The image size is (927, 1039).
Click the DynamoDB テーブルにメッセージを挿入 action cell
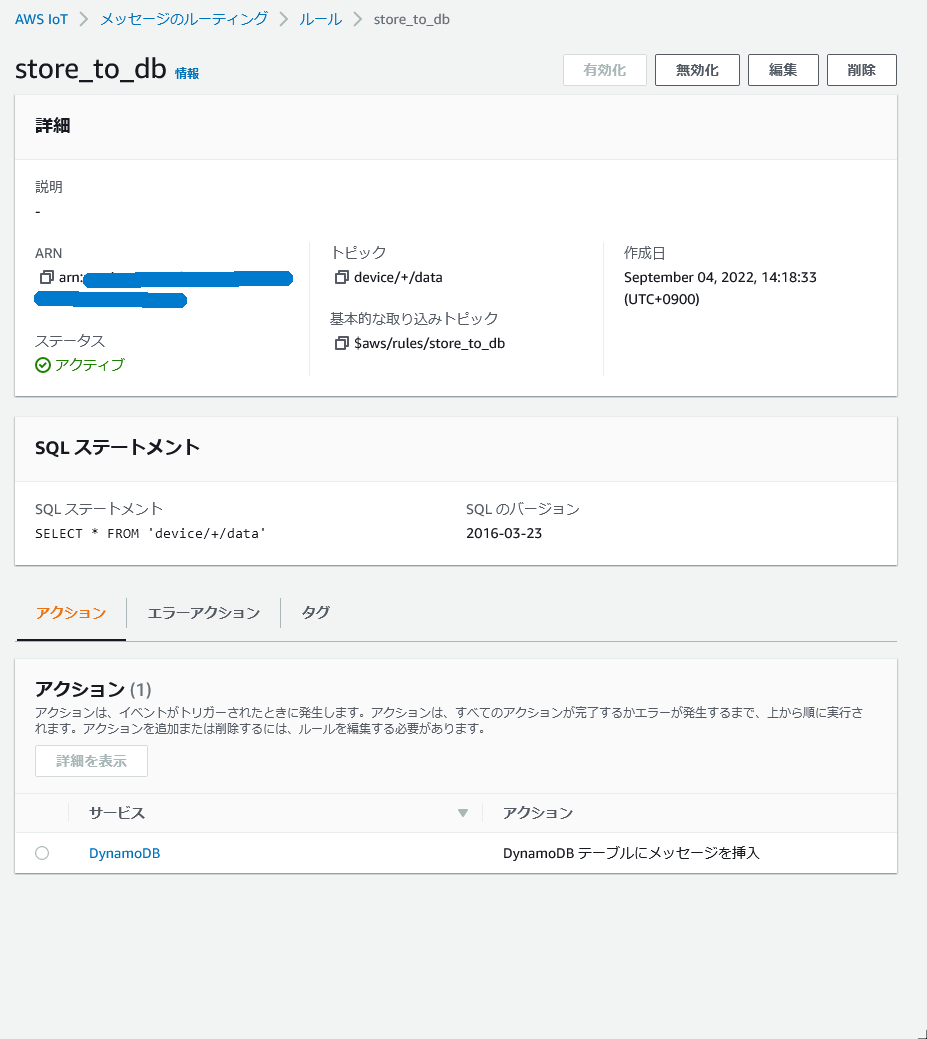[631, 853]
